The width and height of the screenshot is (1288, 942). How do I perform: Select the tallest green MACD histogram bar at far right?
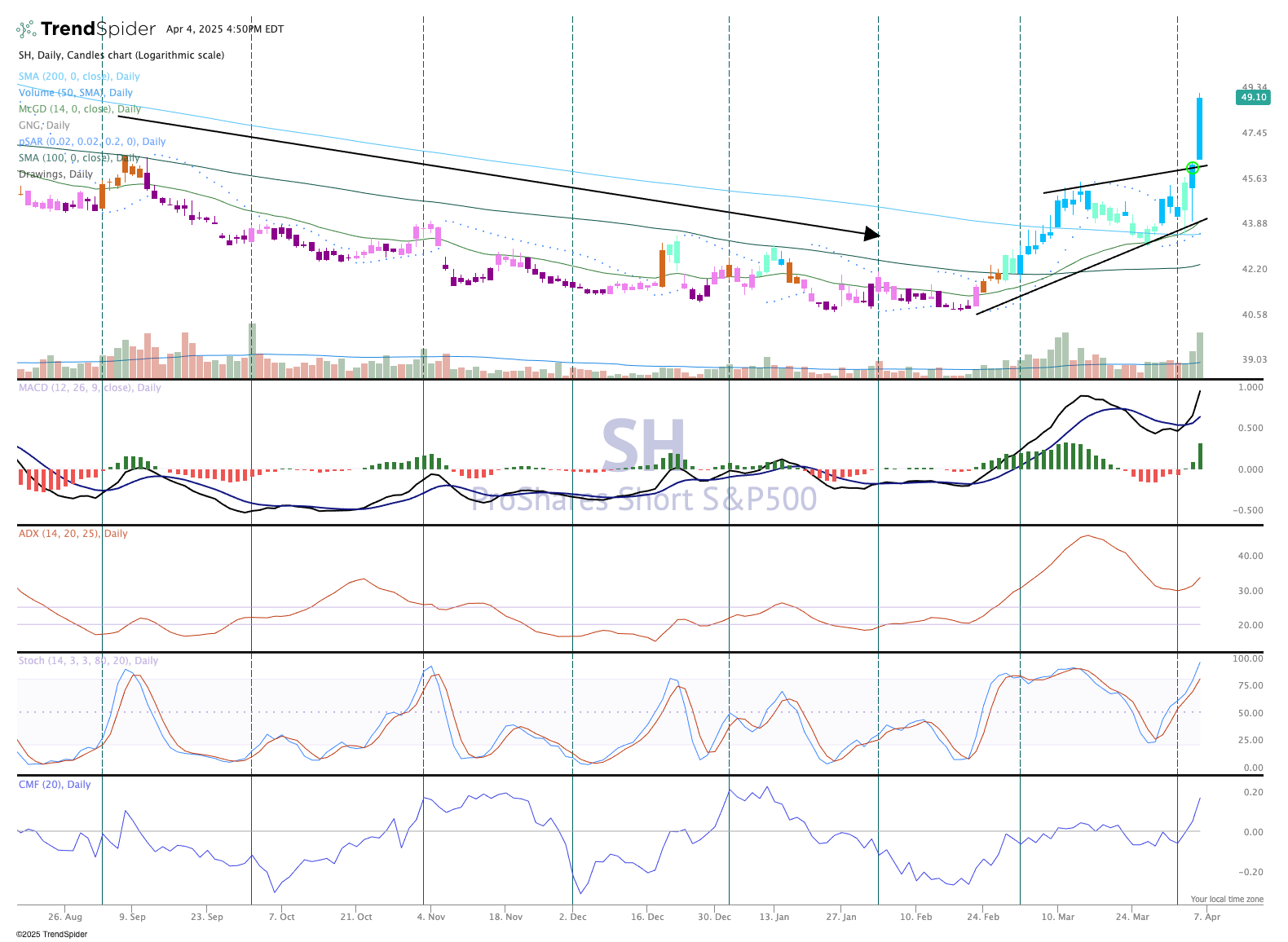[x=1200, y=456]
